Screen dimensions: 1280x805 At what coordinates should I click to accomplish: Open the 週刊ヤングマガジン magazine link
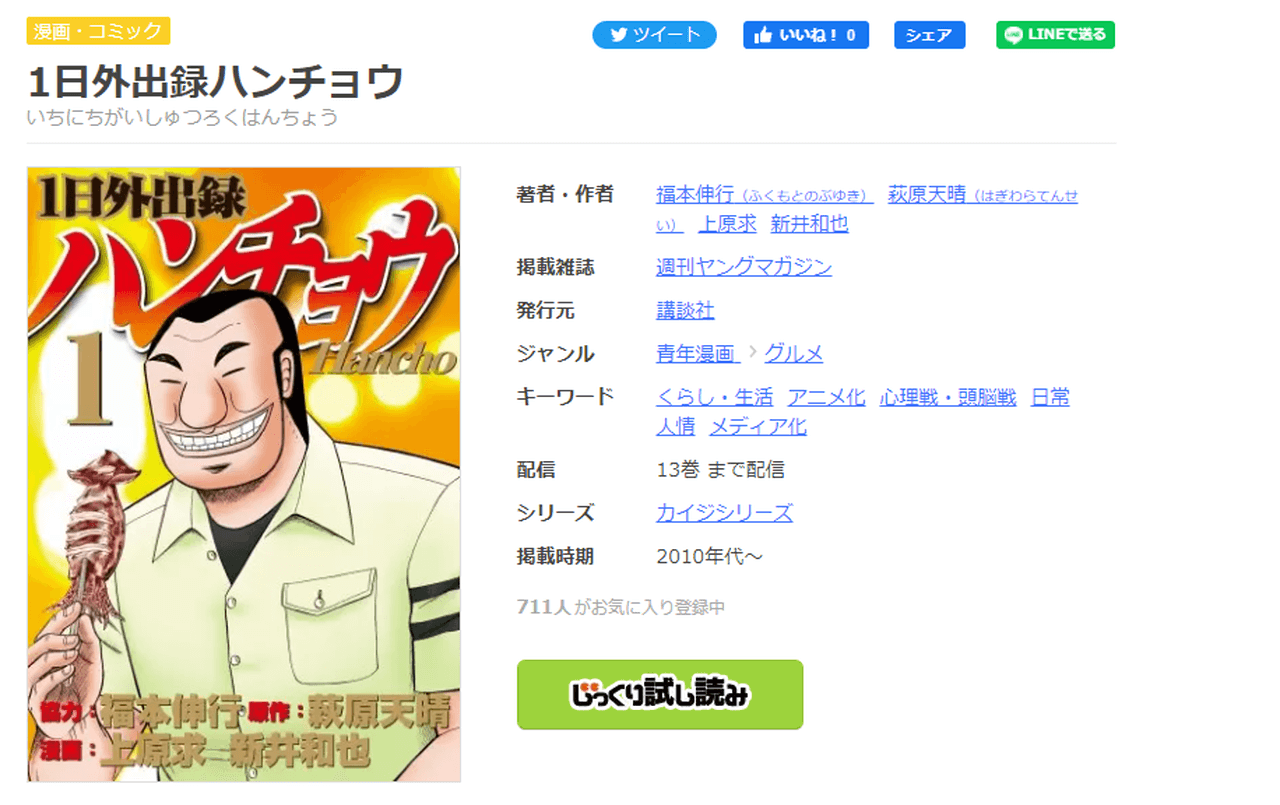point(744,267)
